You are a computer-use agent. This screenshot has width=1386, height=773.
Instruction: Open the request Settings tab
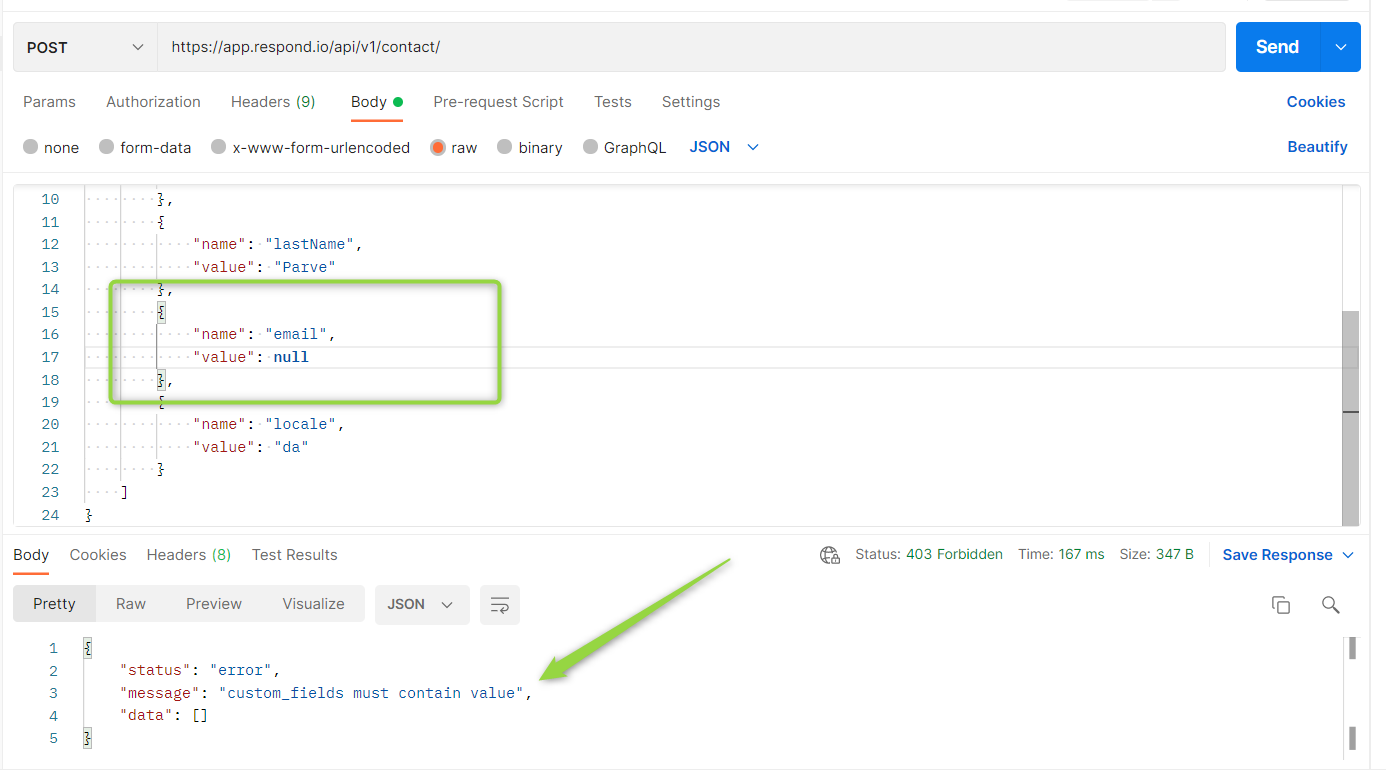pyautogui.click(x=691, y=102)
